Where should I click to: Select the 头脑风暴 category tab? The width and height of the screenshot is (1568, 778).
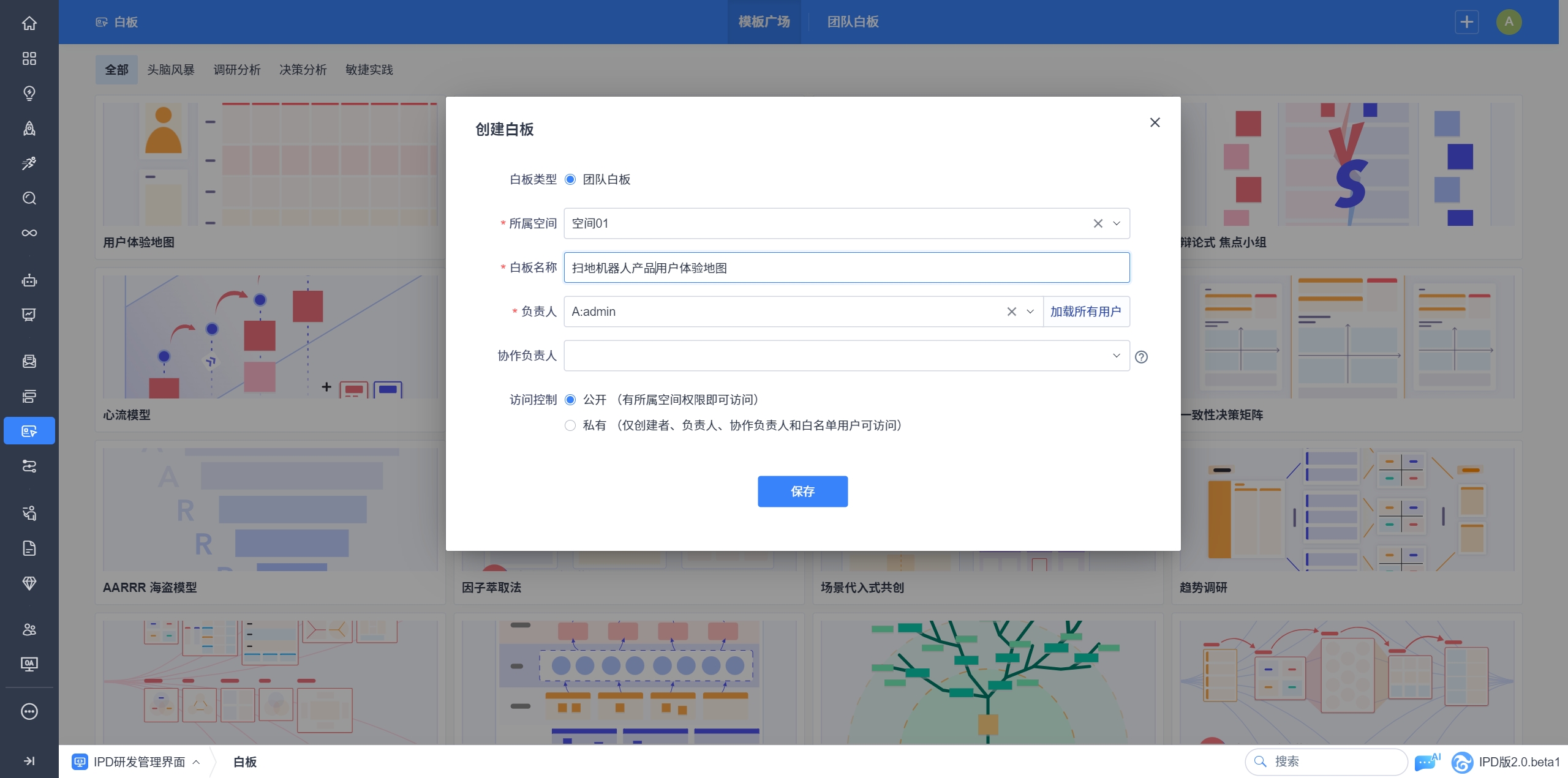(x=170, y=70)
